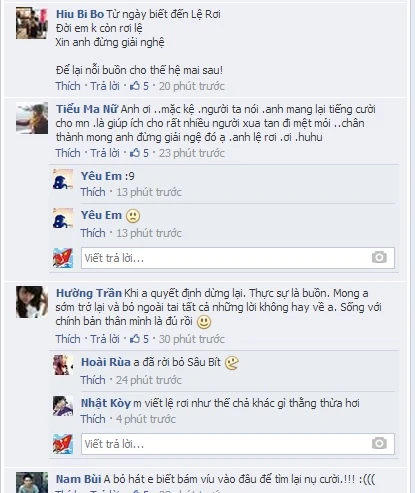Click Nhật Kòy's small avatar
The width and height of the screenshot is (415, 493).
[63, 406]
